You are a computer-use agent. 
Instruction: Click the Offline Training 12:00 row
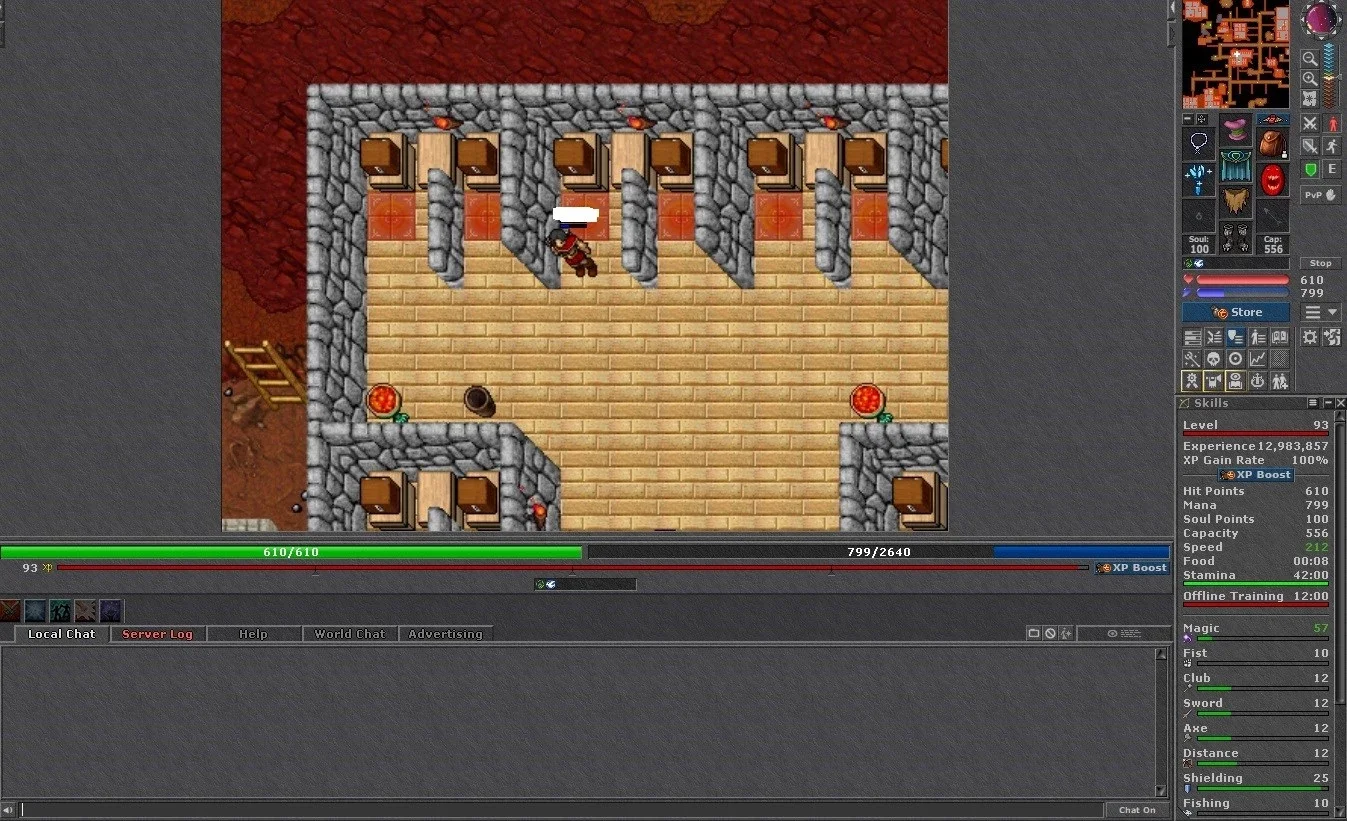(1256, 598)
